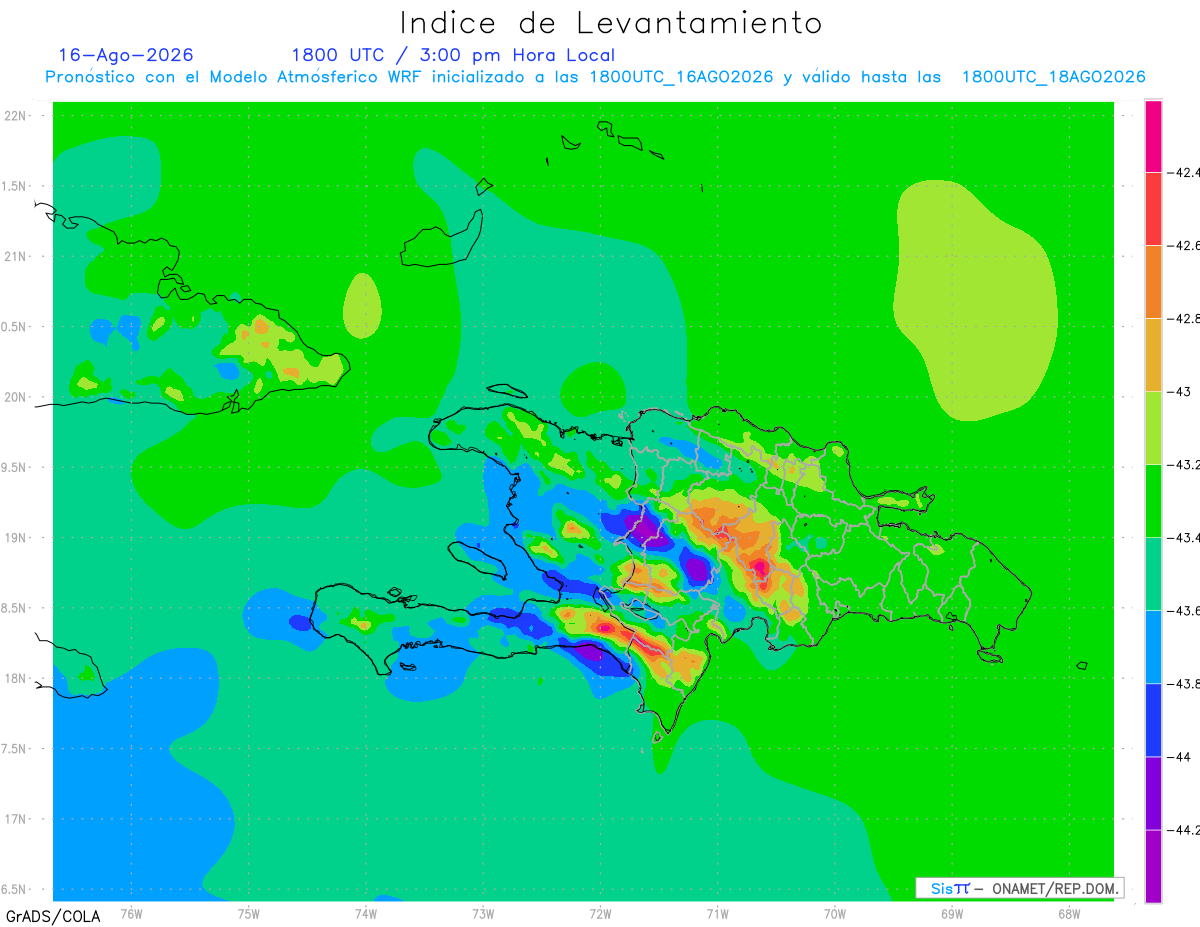Select the violet segment below the -44 label
Image resolution: width=1200 pixels, height=927 pixels.
click(1153, 793)
